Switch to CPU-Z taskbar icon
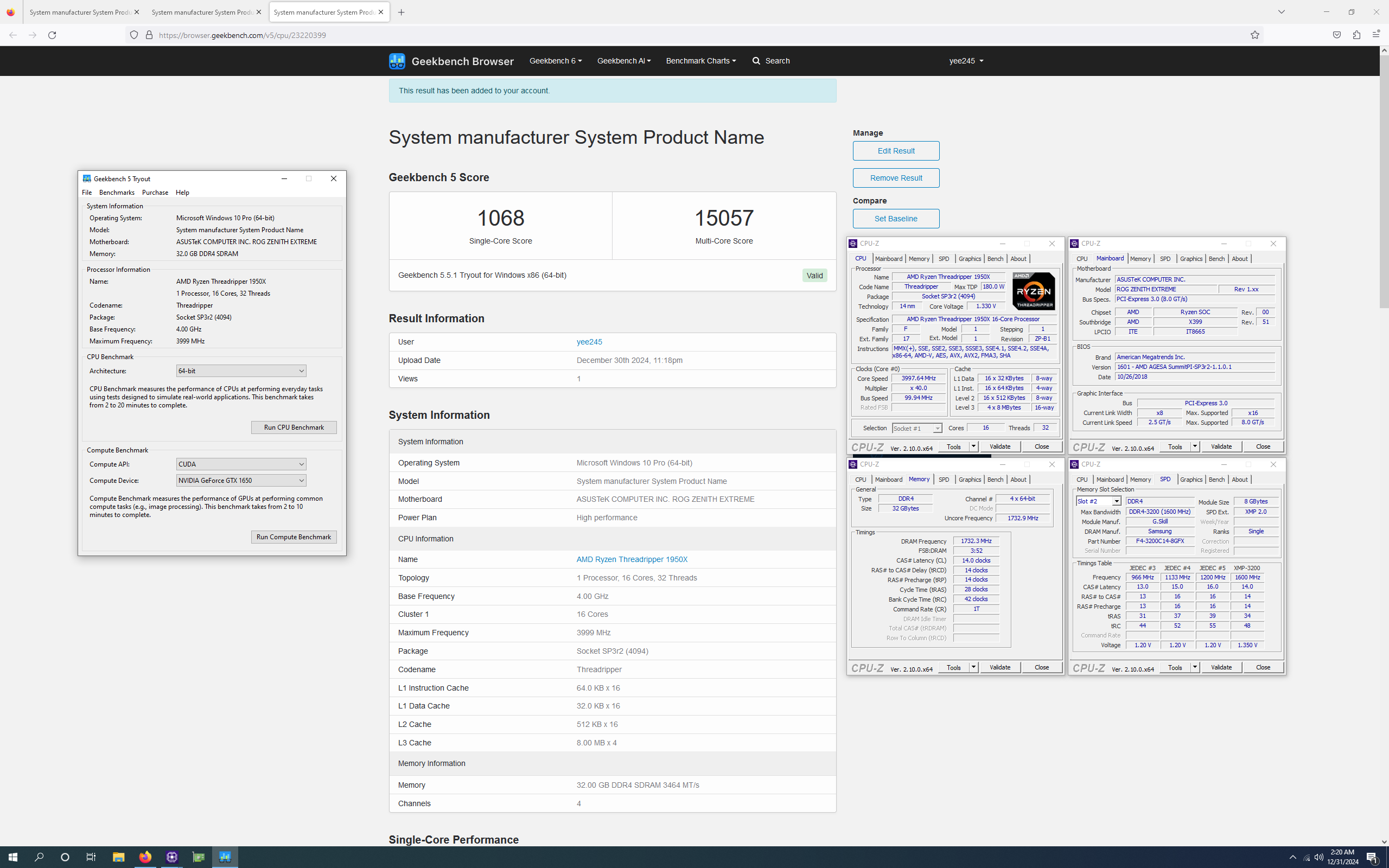1389x868 pixels. [171, 857]
